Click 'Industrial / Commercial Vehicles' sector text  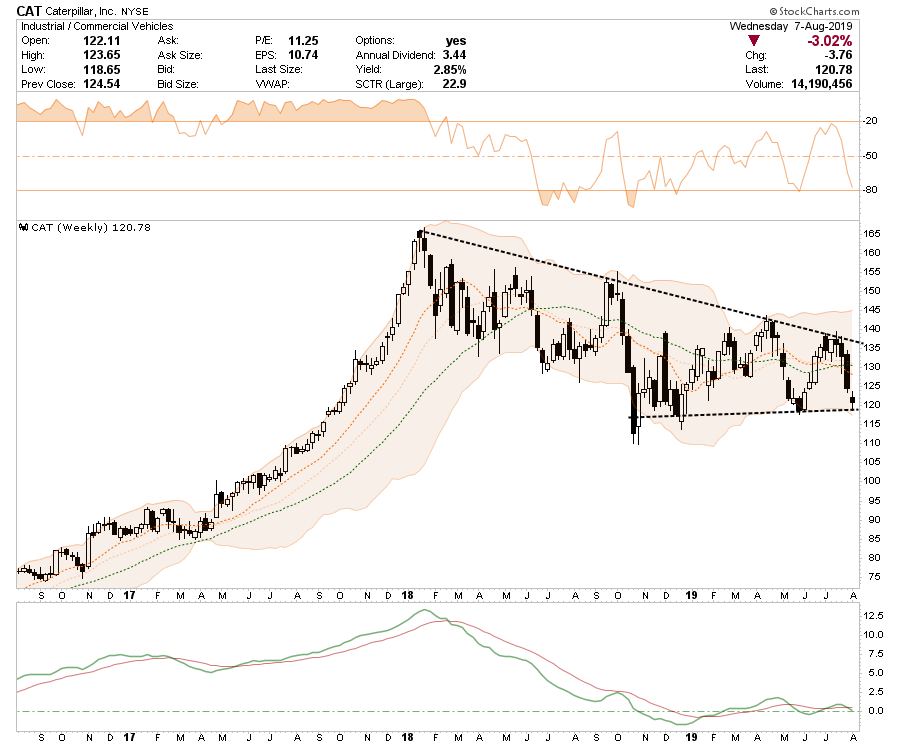coord(97,26)
